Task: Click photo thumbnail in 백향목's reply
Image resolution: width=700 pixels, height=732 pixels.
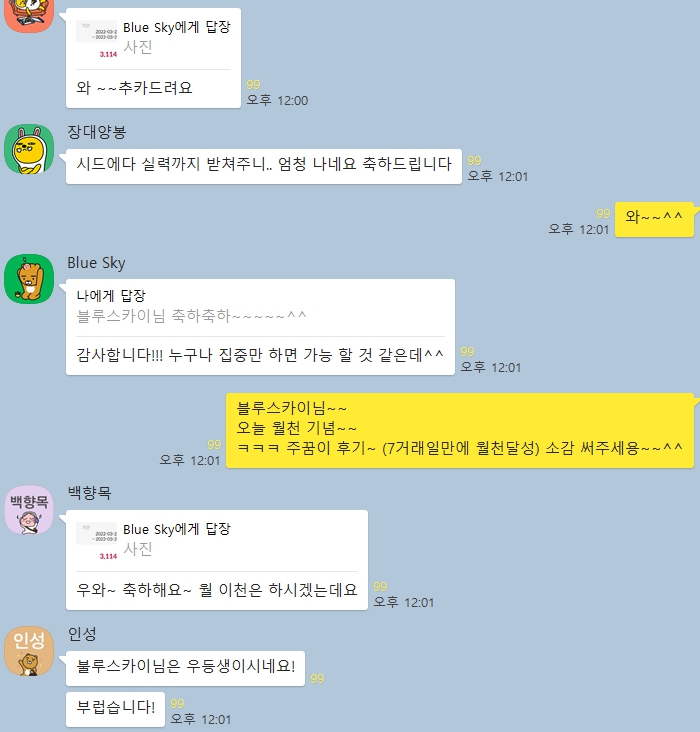Action: pos(97,541)
